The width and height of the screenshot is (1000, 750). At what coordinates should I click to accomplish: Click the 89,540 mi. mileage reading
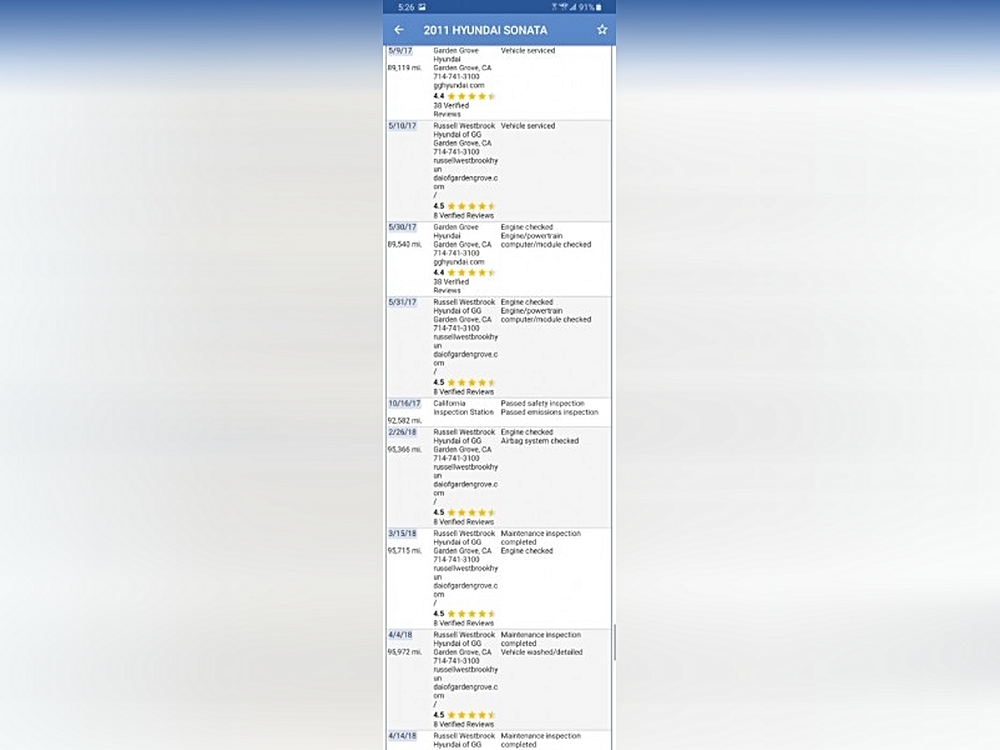[x=404, y=244]
